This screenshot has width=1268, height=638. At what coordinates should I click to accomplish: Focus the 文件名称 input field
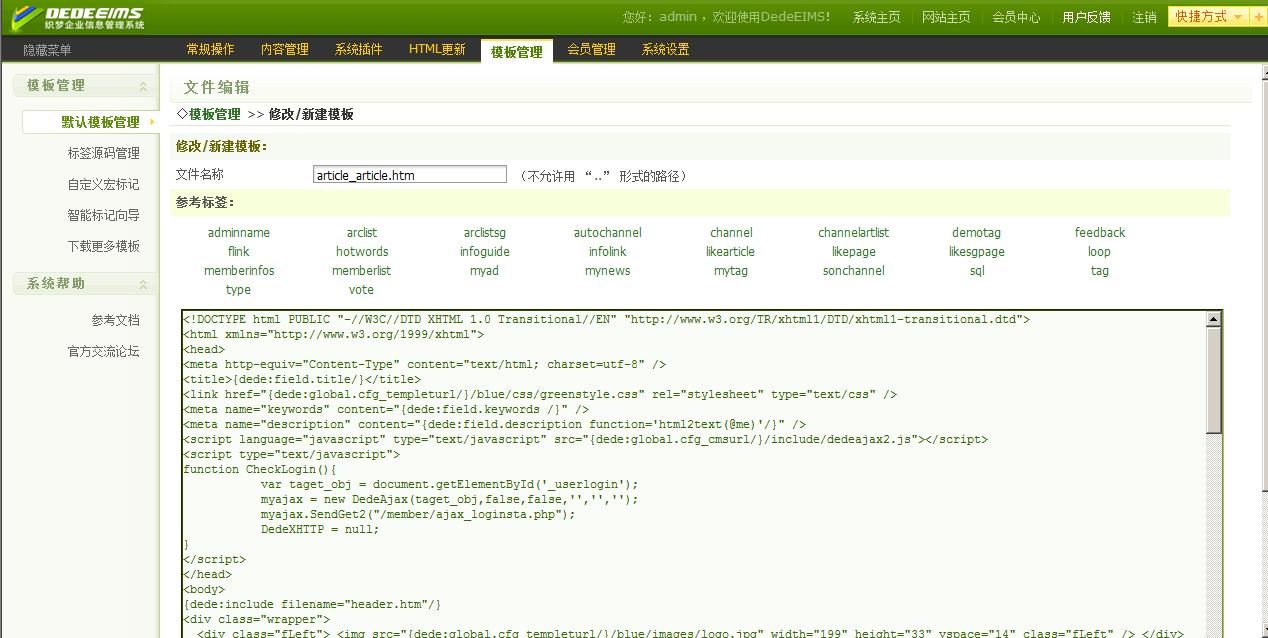pyautogui.click(x=410, y=175)
